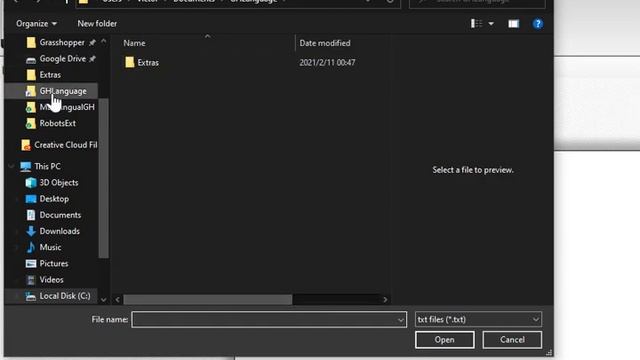The image size is (640, 360).
Task: Open Creative Cloud Files in sidebar
Action: (x=66, y=145)
